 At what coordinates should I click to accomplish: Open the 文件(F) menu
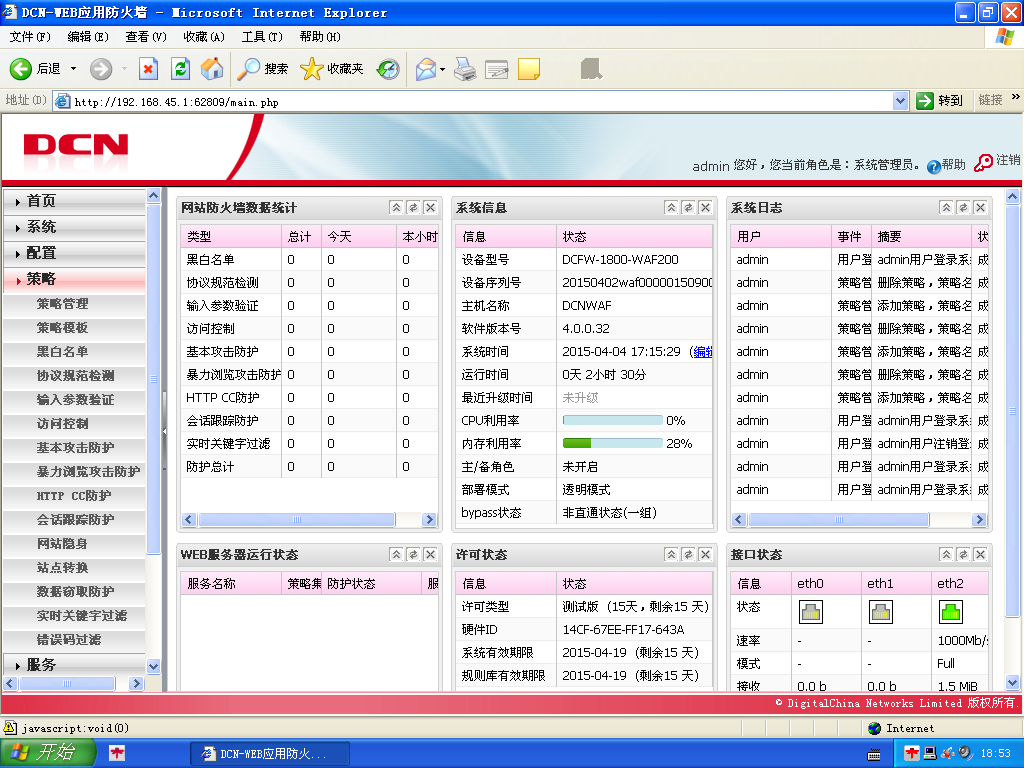(29, 37)
